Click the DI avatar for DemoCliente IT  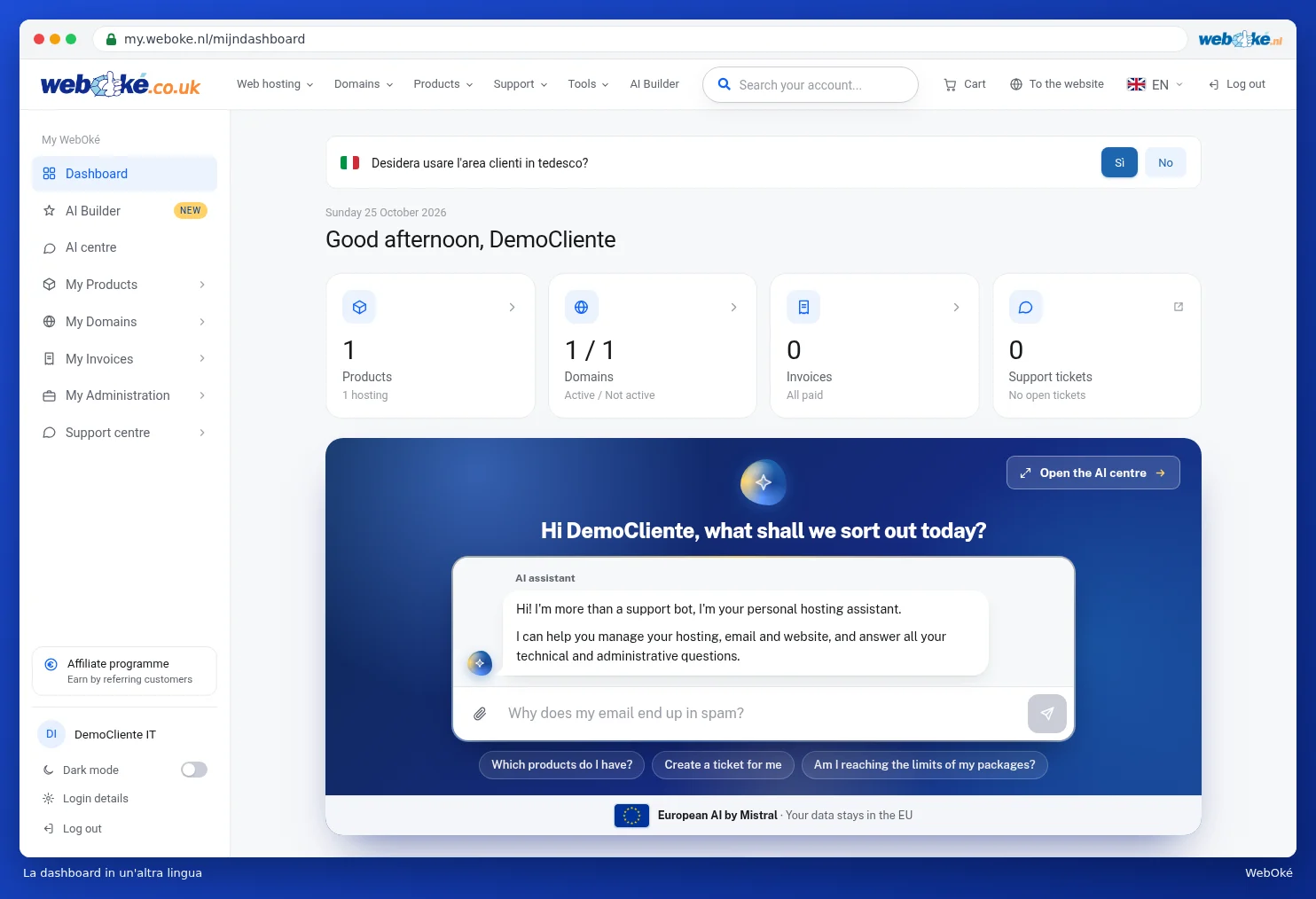(x=51, y=734)
